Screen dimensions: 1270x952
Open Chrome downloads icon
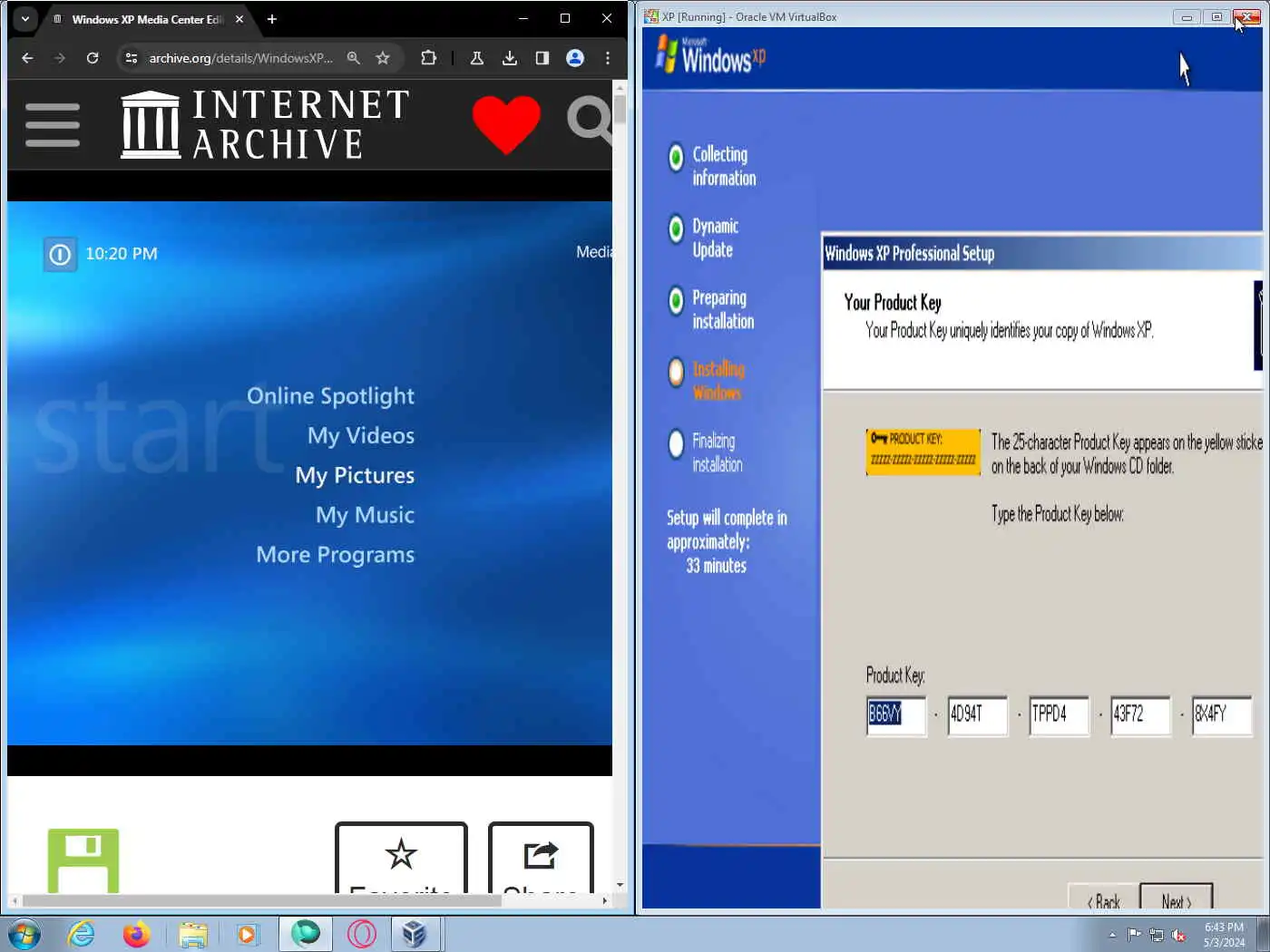(510, 58)
